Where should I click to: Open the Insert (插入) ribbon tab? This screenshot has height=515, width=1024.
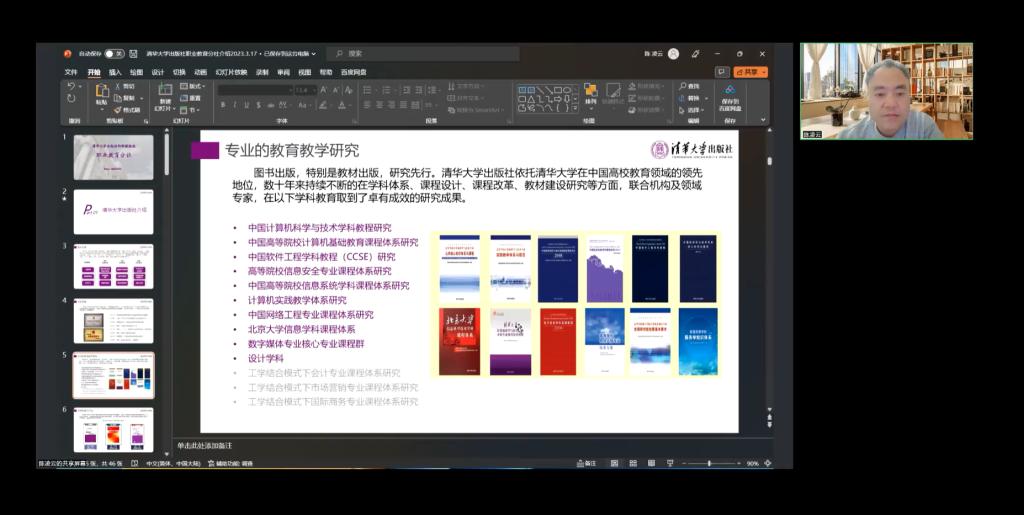pos(115,72)
